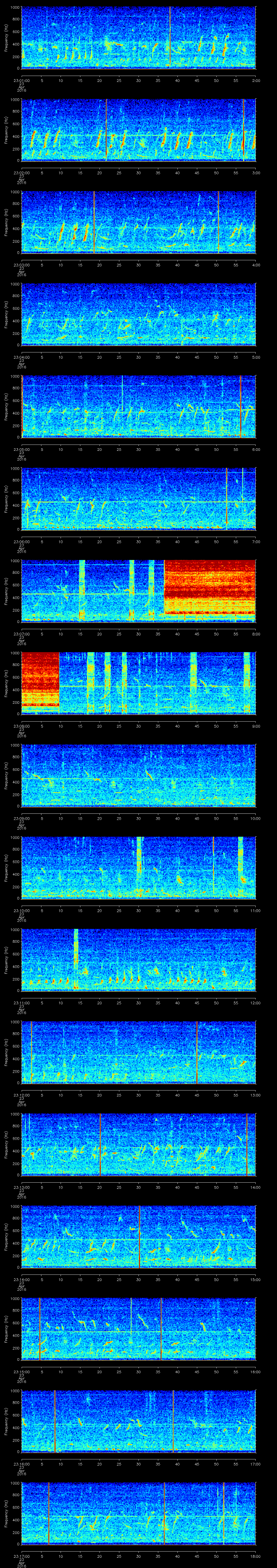Screen dimensions: 277x1568
Task: Click the '9:00' end time label
Action: 256,726
